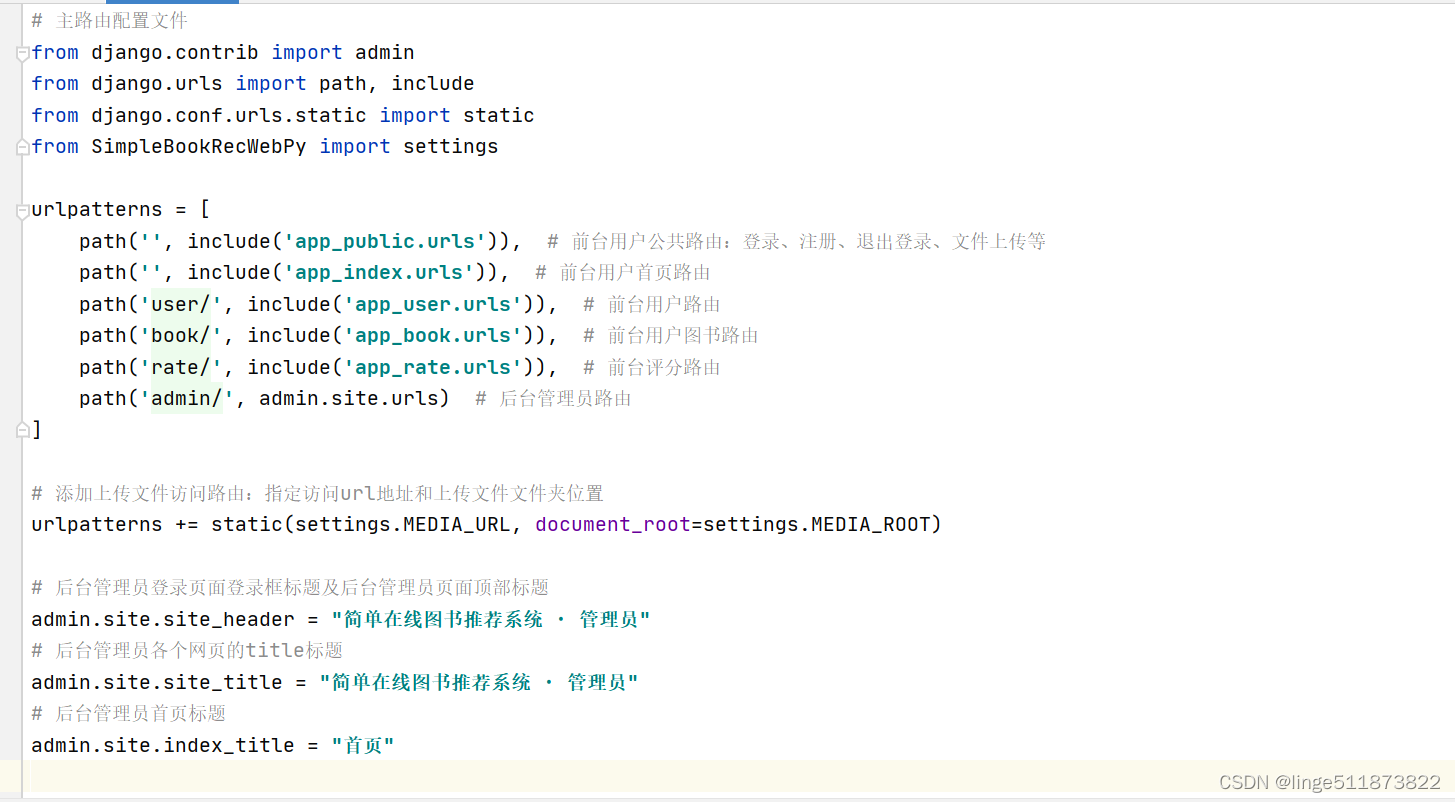
Task: Click the string 'app_book.urls'
Action: [433, 335]
